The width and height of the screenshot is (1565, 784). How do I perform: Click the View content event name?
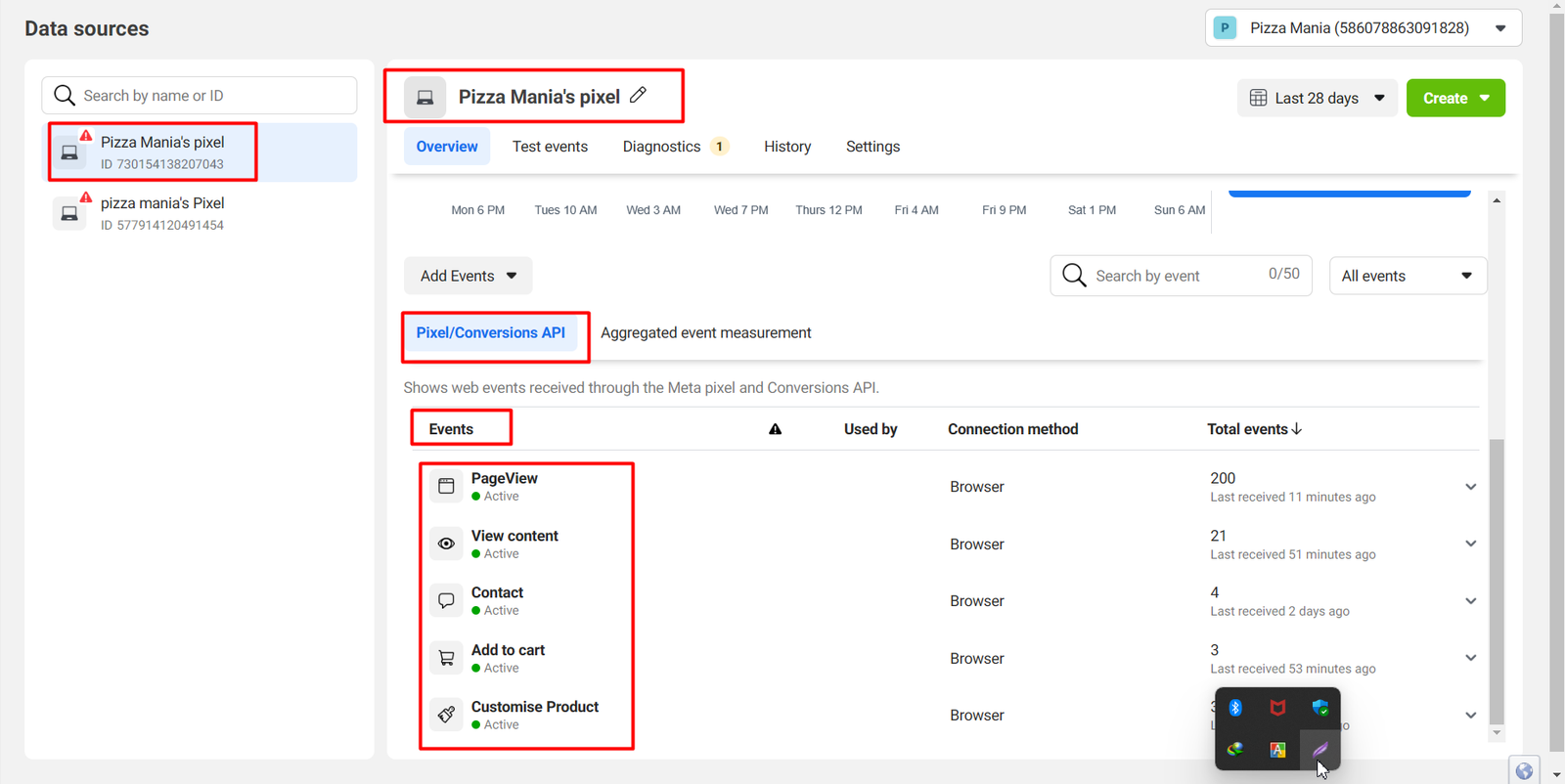(x=514, y=536)
